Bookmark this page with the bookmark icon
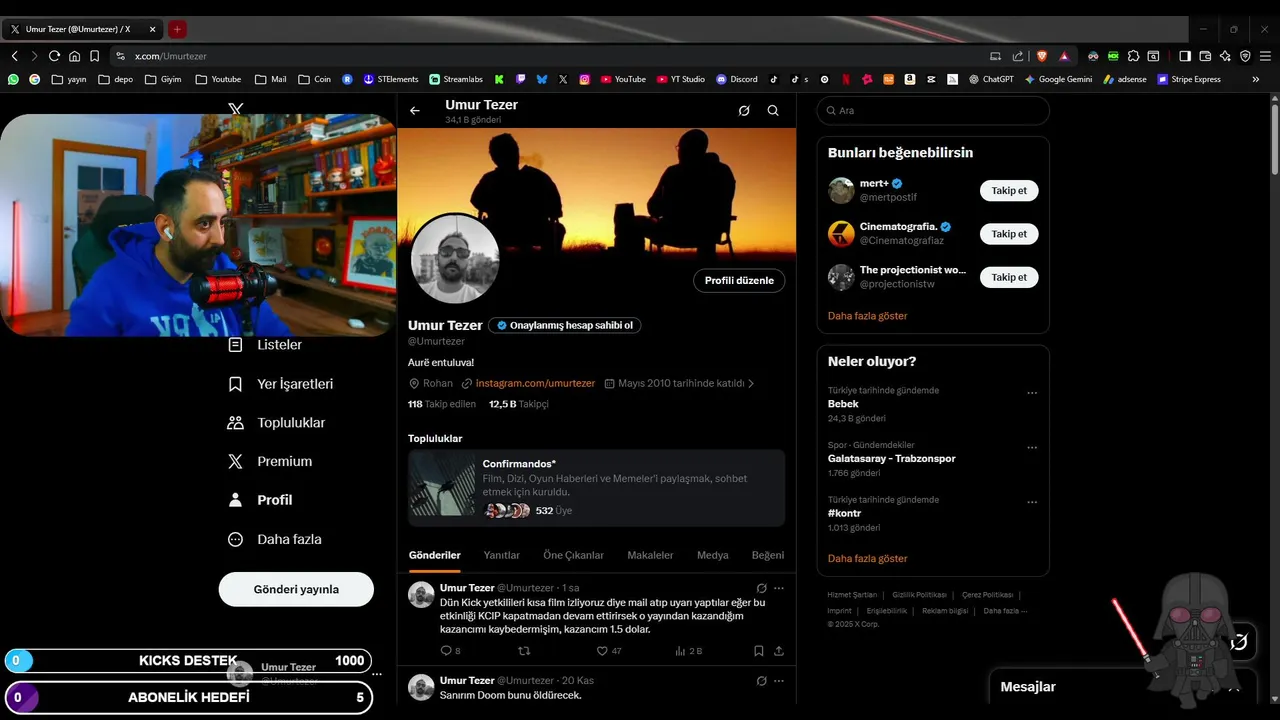The width and height of the screenshot is (1280, 720). [x=94, y=56]
